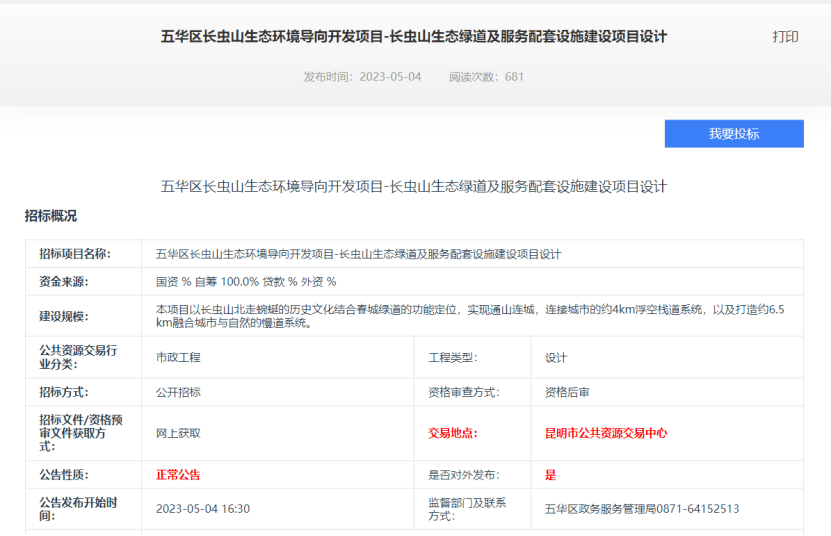The height and width of the screenshot is (536, 831).
Task: Click the red 是 external release value
Action: (550, 475)
